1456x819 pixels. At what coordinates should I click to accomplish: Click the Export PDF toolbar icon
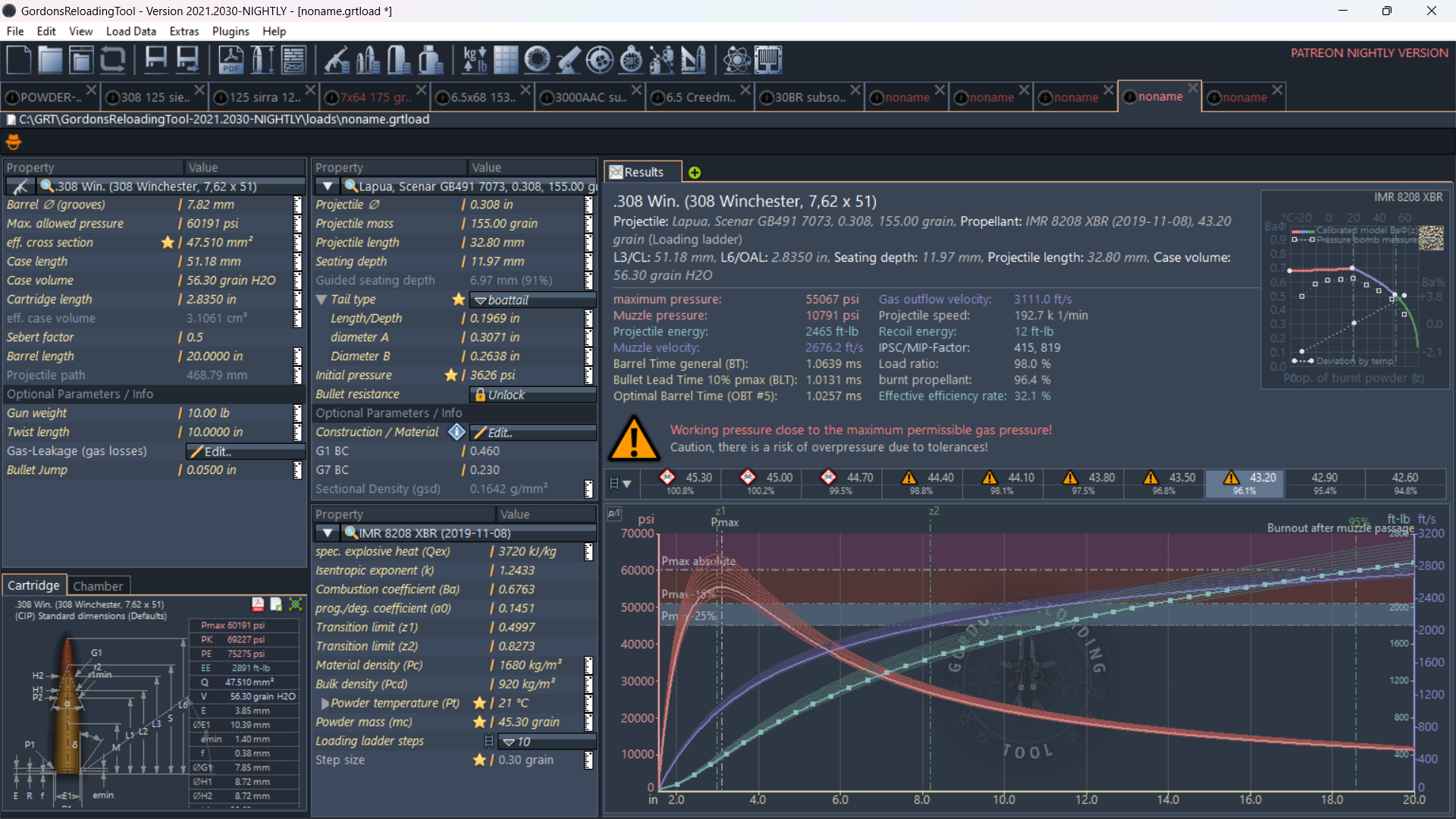(x=231, y=59)
